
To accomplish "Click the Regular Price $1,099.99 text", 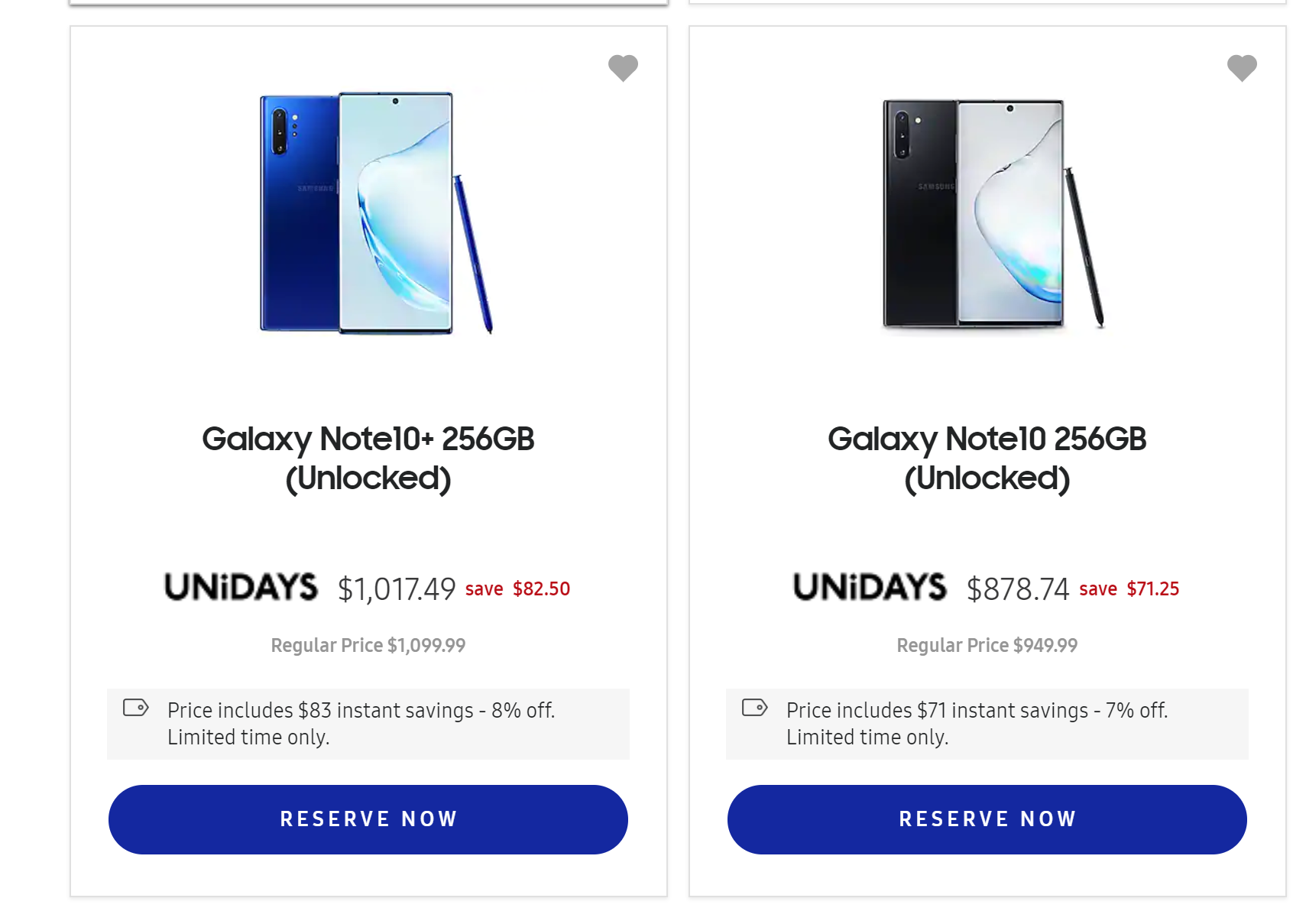I will pyautogui.click(x=368, y=646).
